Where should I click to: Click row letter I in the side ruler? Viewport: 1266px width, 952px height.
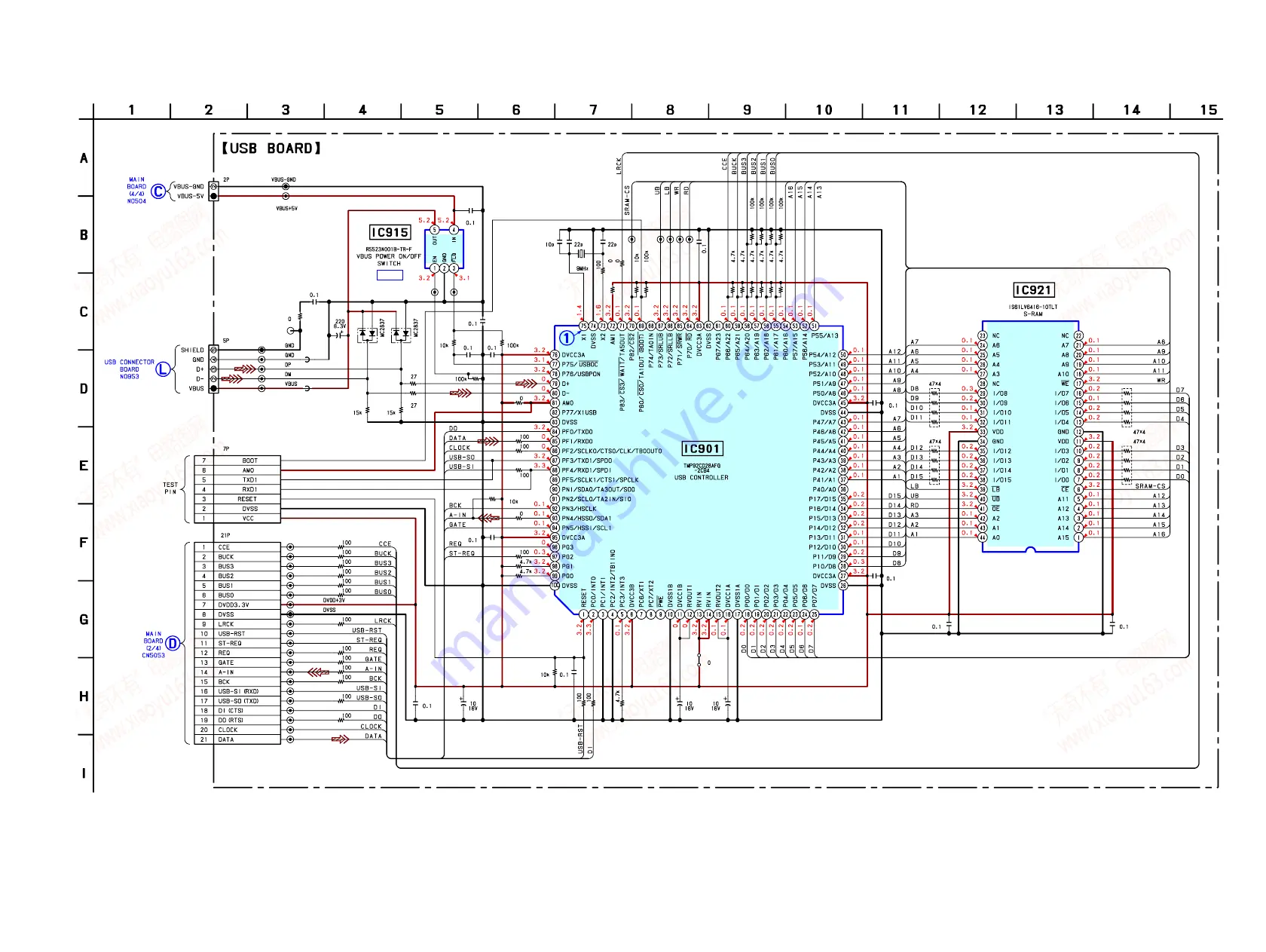coord(84,773)
